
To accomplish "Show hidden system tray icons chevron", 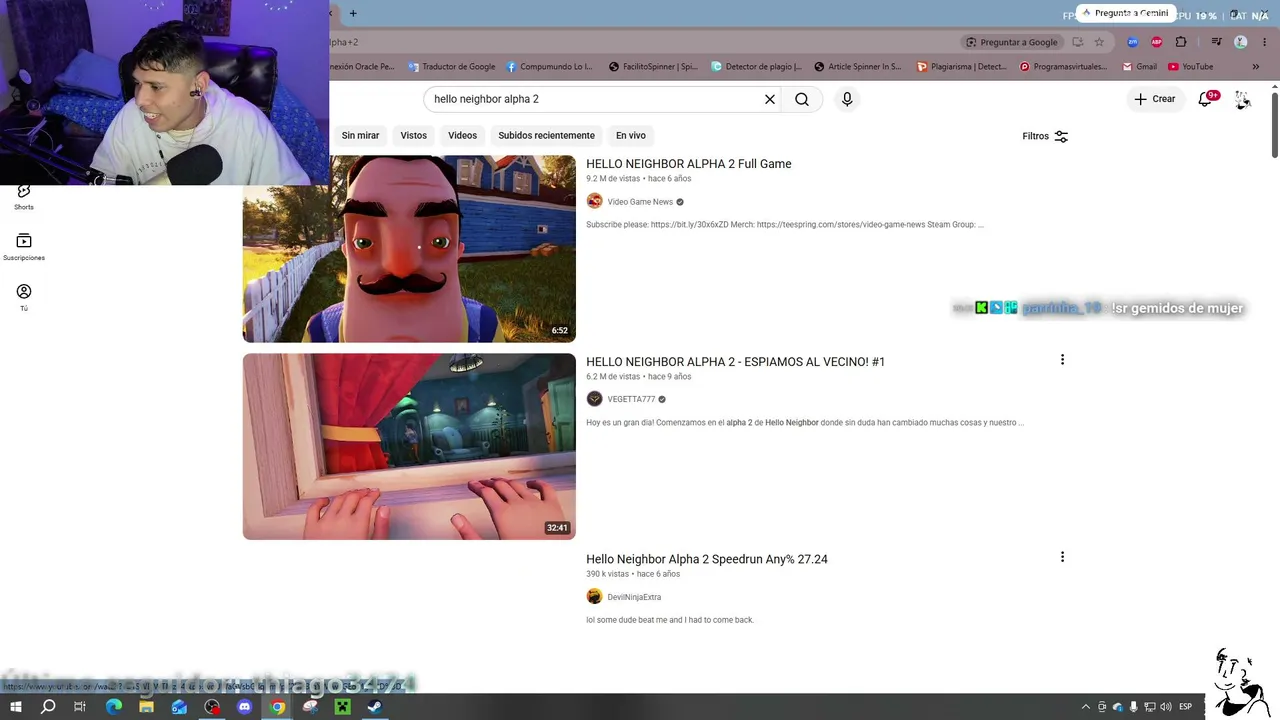I will pos(1086,707).
